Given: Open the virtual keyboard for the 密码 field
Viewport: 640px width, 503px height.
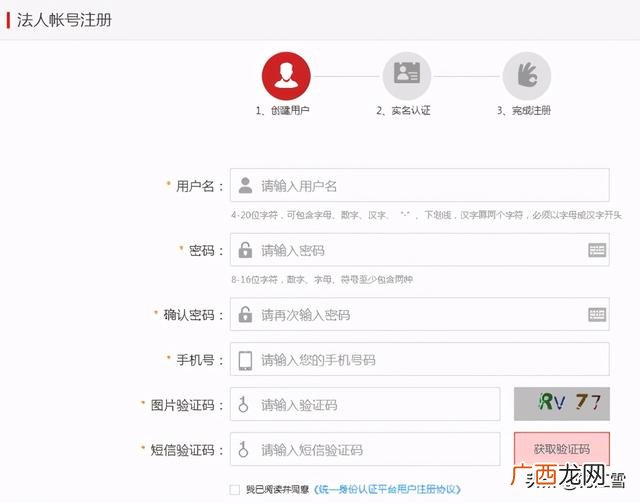Looking at the screenshot, I should [x=597, y=250].
